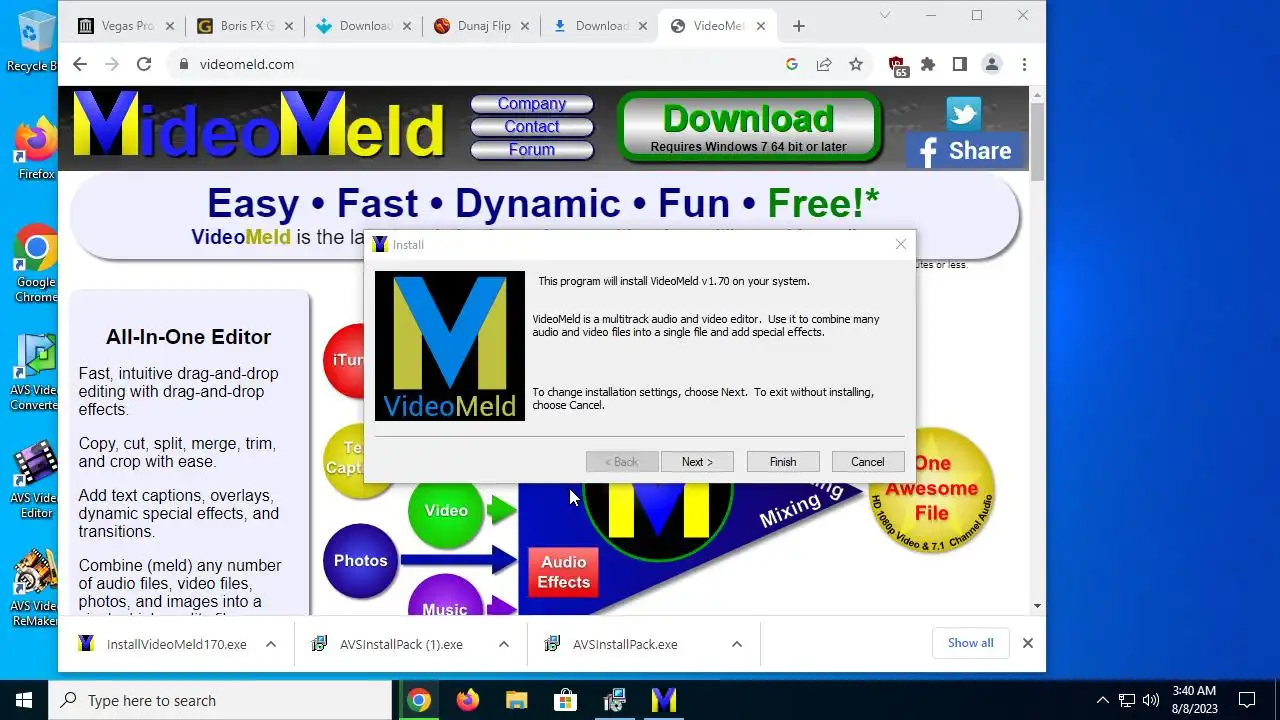Click the VideoMeld installer taskbar icon
Viewport: 1280px width, 720px height.
click(663, 700)
